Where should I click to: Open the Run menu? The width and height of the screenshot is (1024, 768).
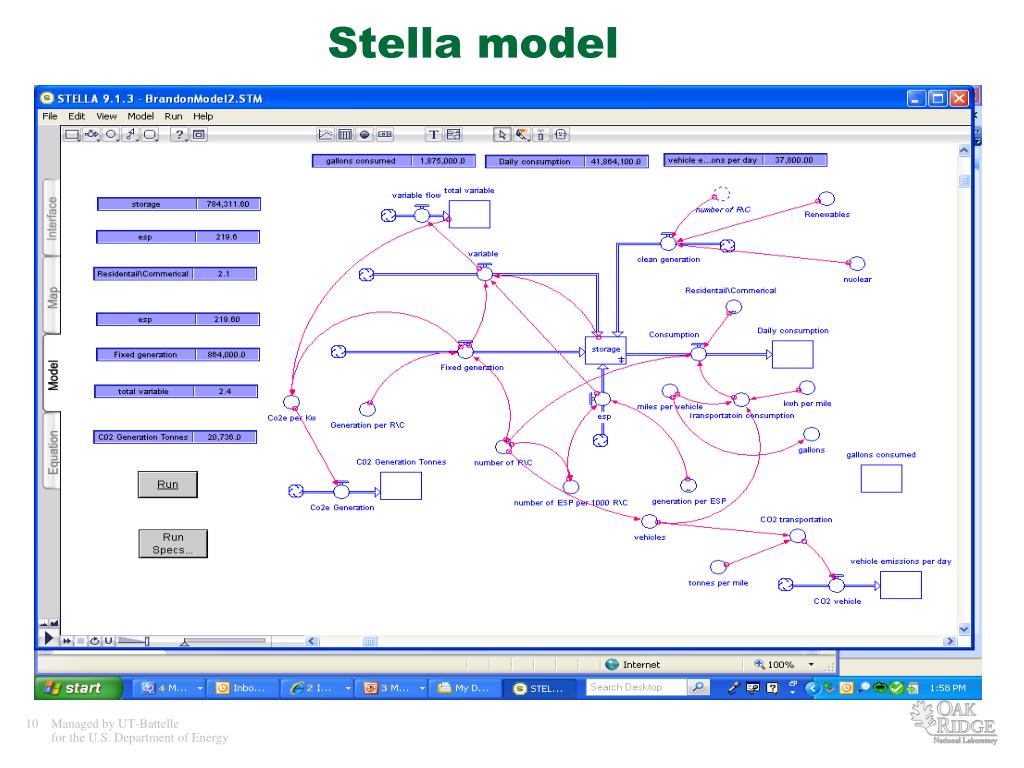click(x=173, y=116)
